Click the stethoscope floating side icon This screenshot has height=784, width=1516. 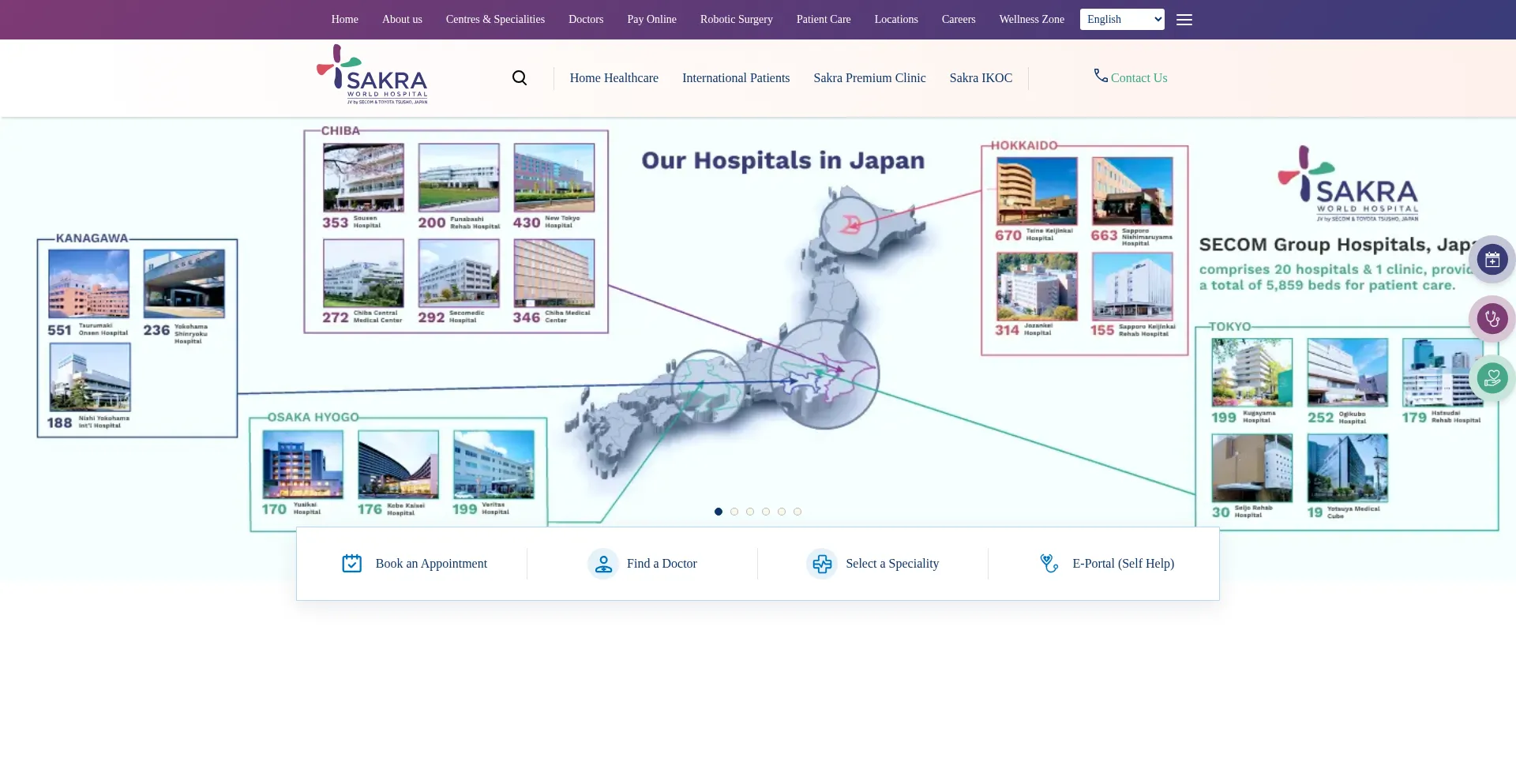point(1492,319)
